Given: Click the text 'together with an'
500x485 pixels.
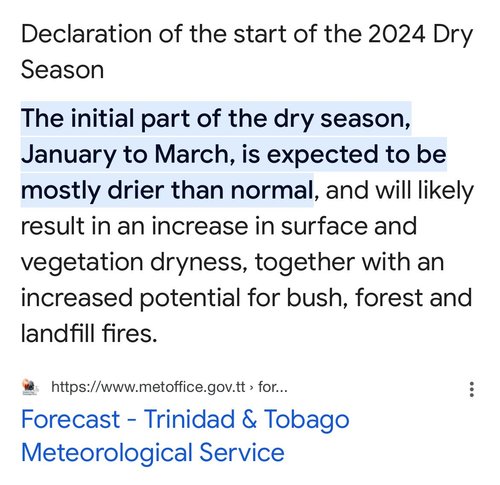Looking at the screenshot, I should [349, 262].
